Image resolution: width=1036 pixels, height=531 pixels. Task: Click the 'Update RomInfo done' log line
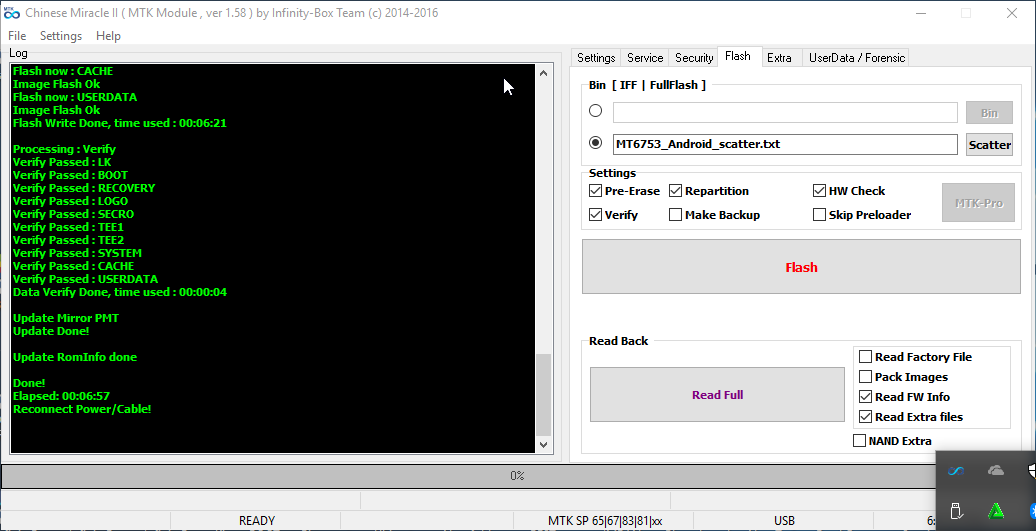click(x=75, y=357)
